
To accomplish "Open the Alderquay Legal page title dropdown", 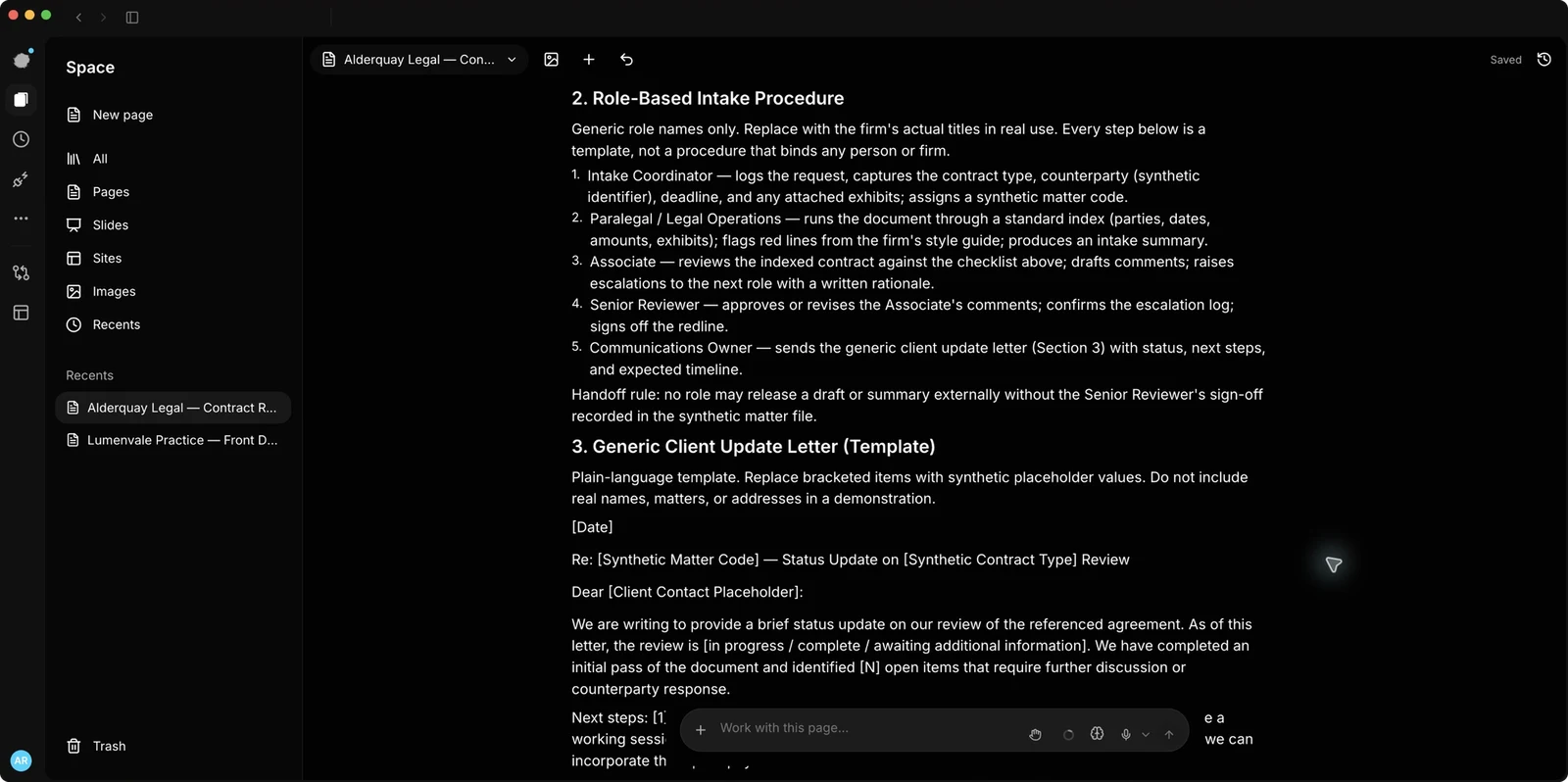I will [419, 60].
